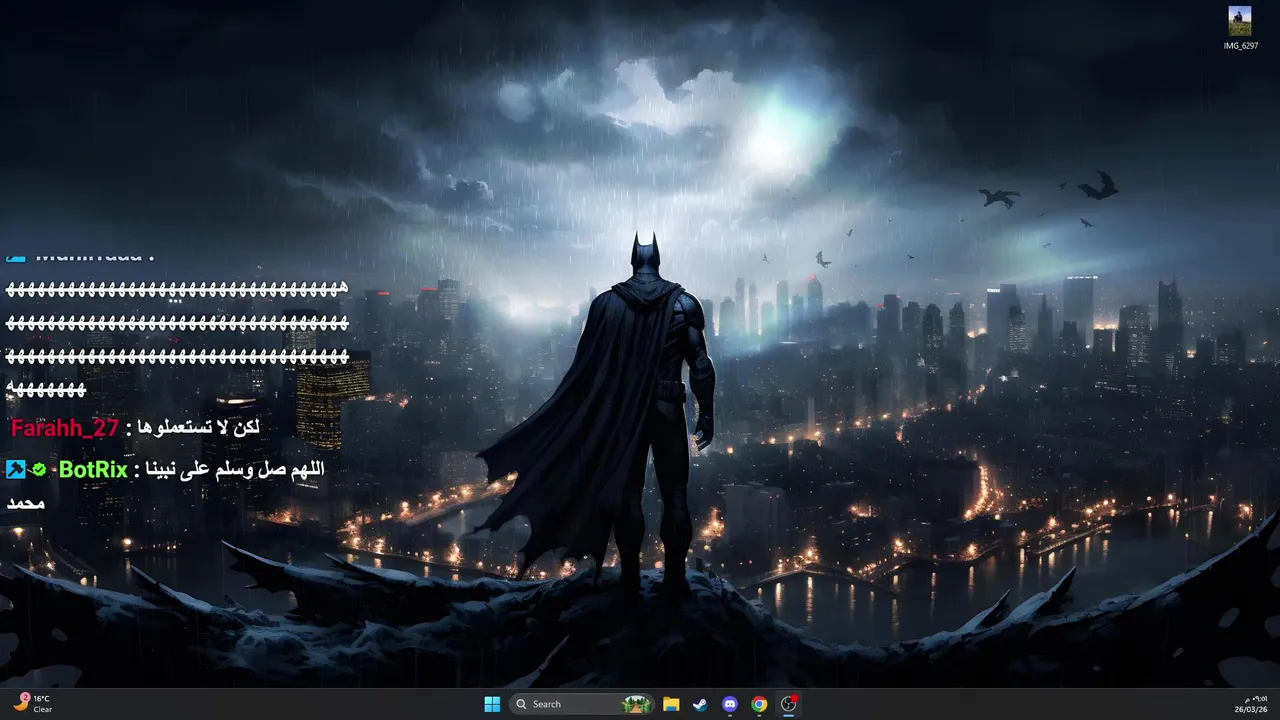The height and width of the screenshot is (720, 1280).
Task: Open the Windows Start menu
Action: pyautogui.click(x=492, y=704)
